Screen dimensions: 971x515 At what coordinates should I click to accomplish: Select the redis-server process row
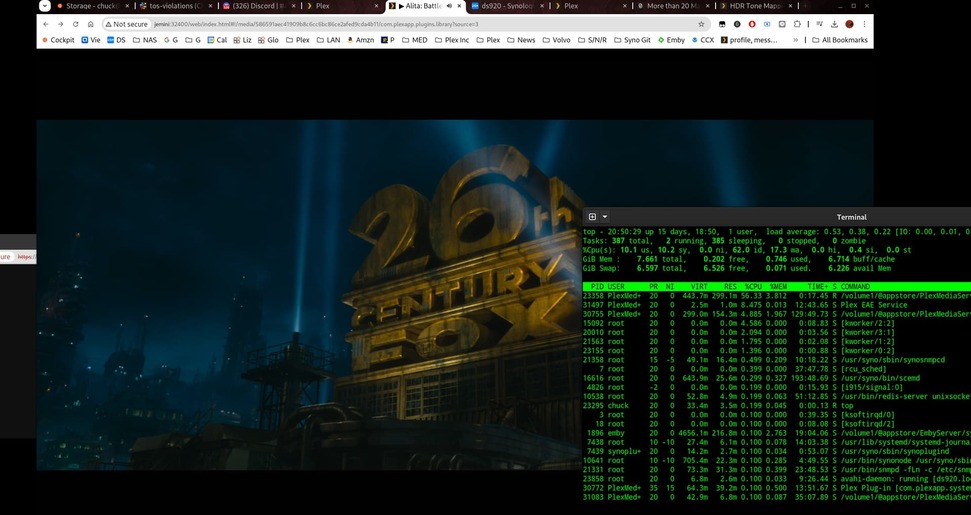point(777,396)
